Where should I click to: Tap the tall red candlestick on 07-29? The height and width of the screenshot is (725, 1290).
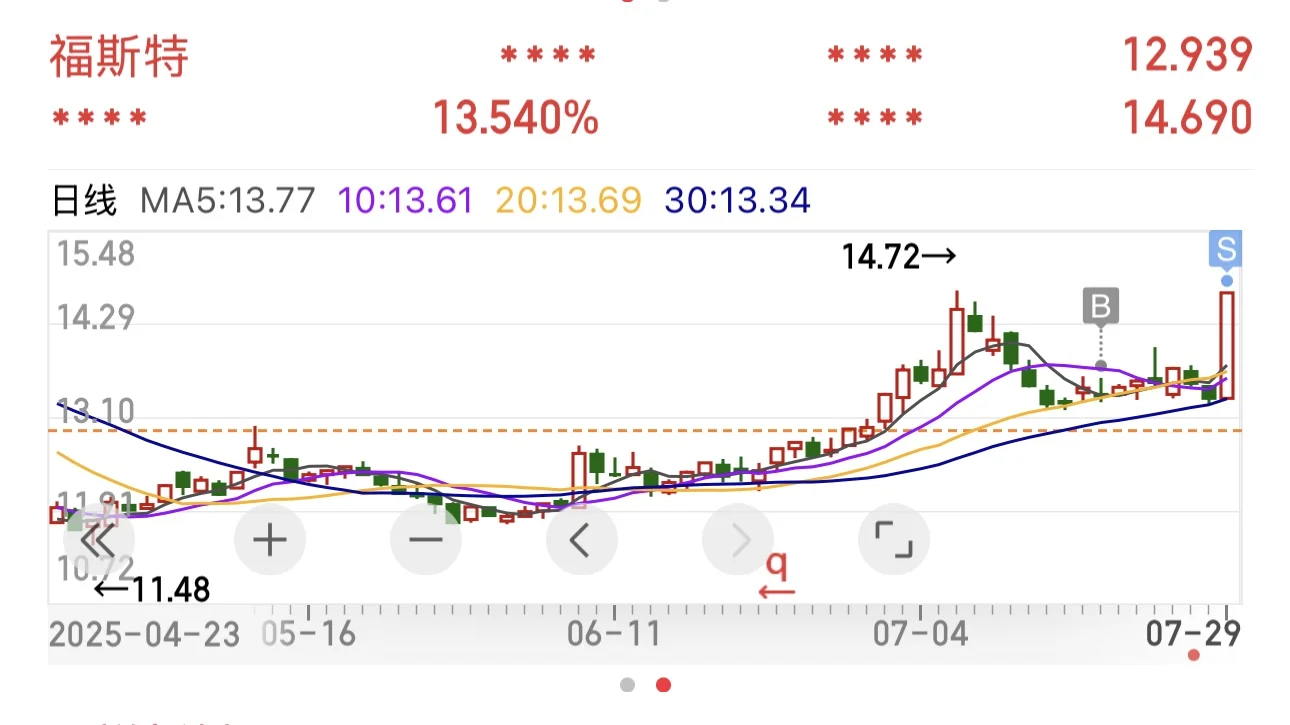(x=1226, y=345)
